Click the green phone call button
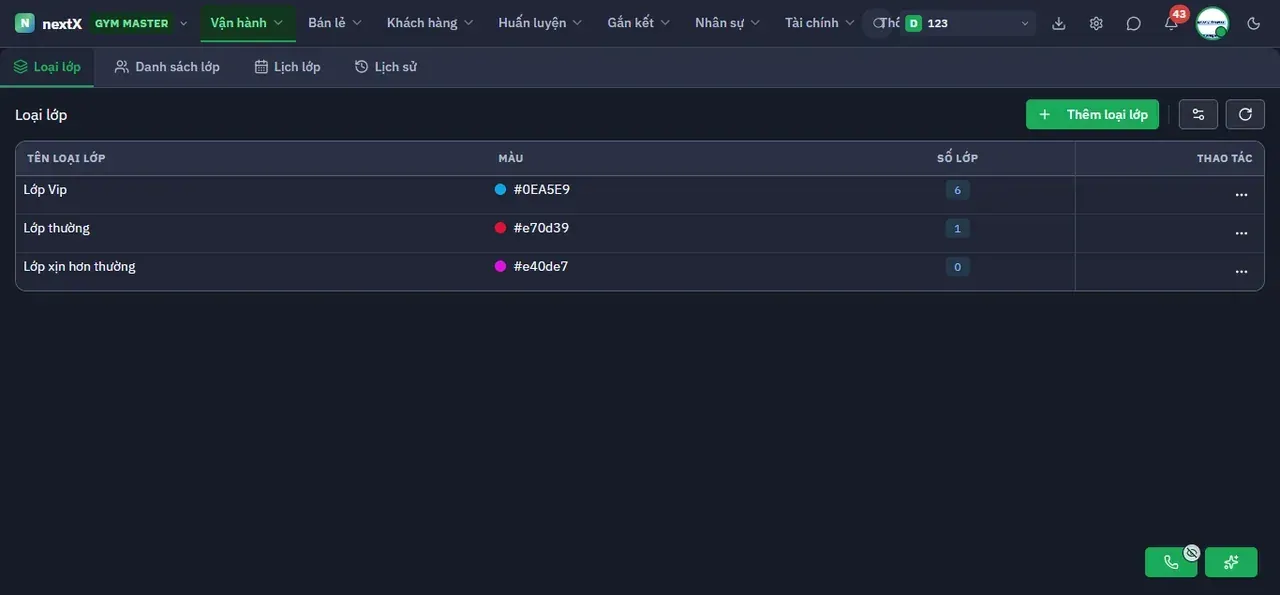Viewport: 1280px width, 595px height. pos(1171,562)
